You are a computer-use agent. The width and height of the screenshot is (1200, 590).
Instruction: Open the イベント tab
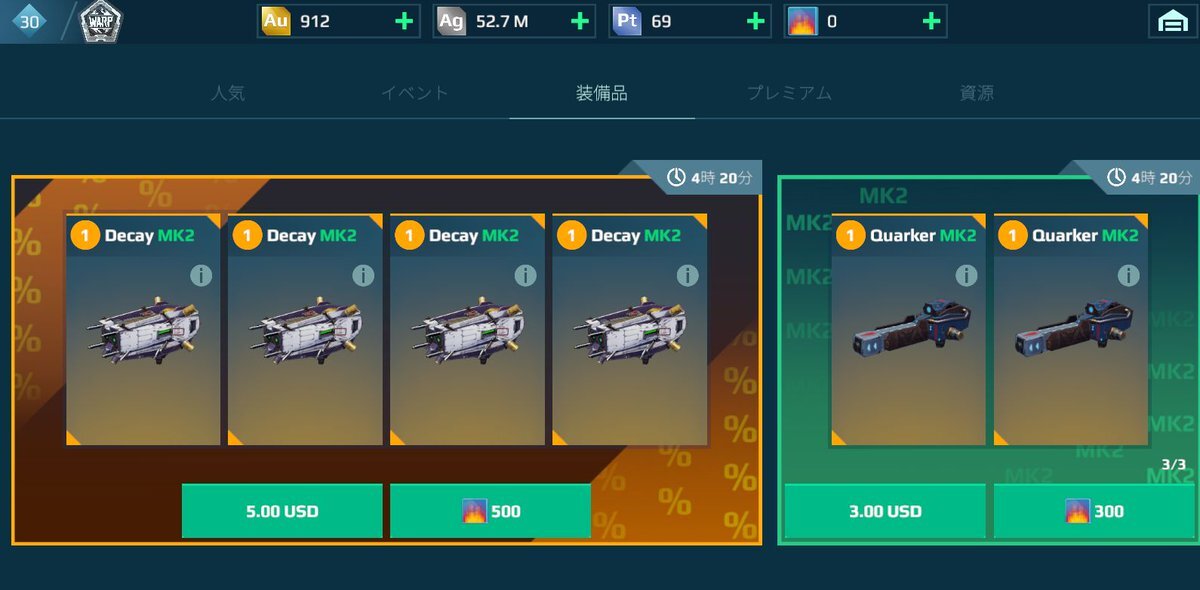click(x=415, y=93)
